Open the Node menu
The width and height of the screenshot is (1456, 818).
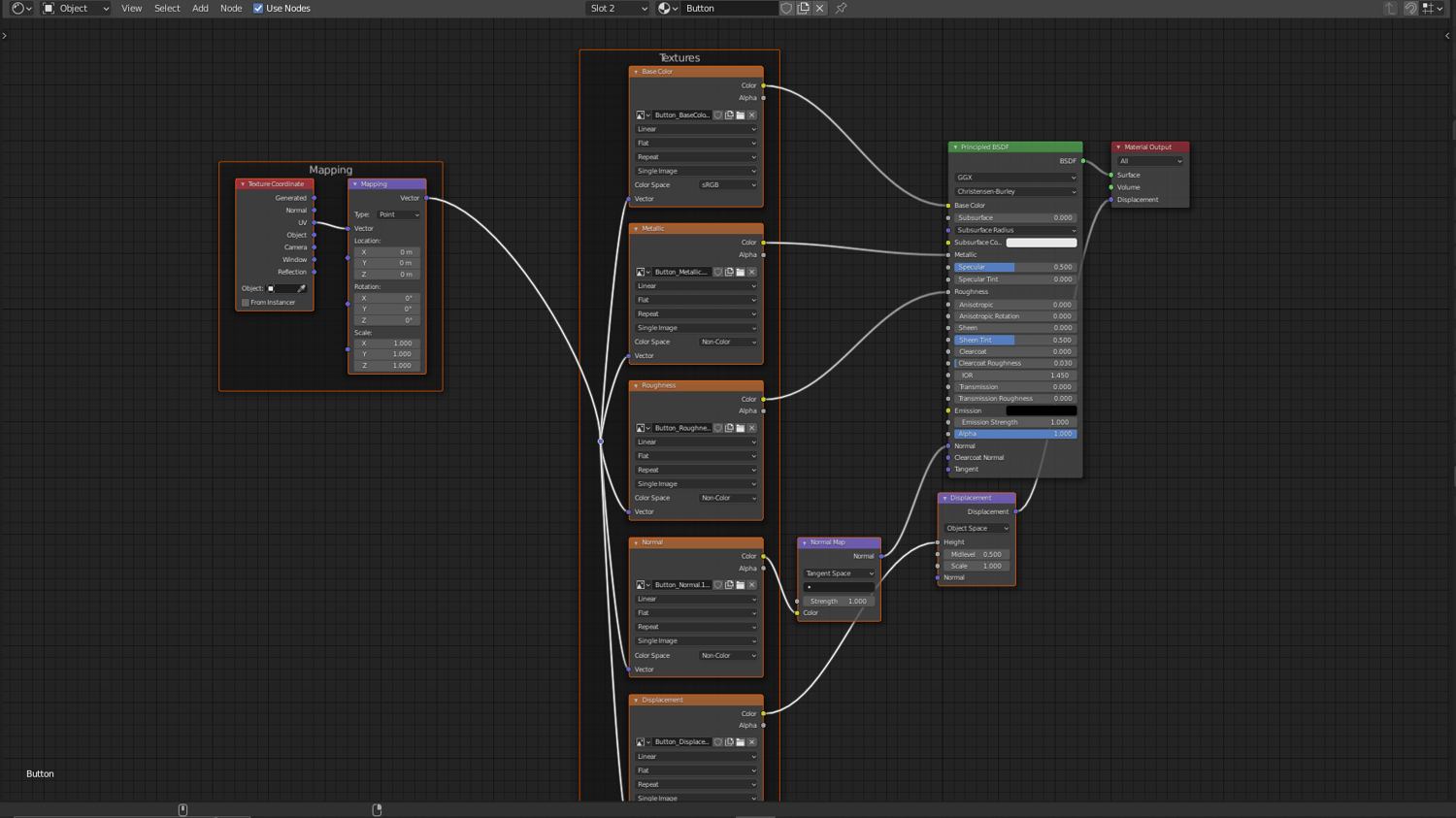[231, 9]
